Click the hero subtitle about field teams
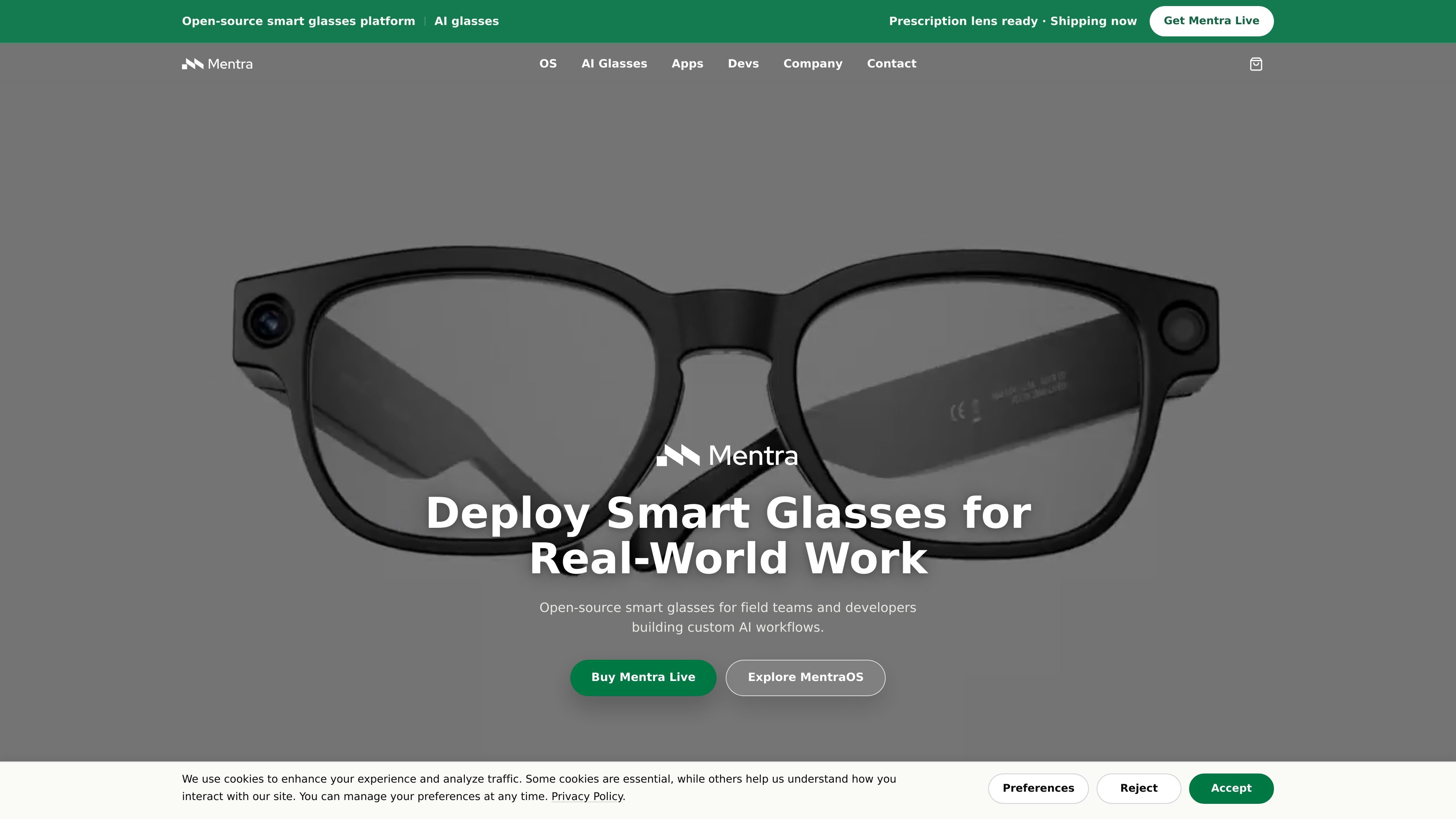 (x=728, y=617)
